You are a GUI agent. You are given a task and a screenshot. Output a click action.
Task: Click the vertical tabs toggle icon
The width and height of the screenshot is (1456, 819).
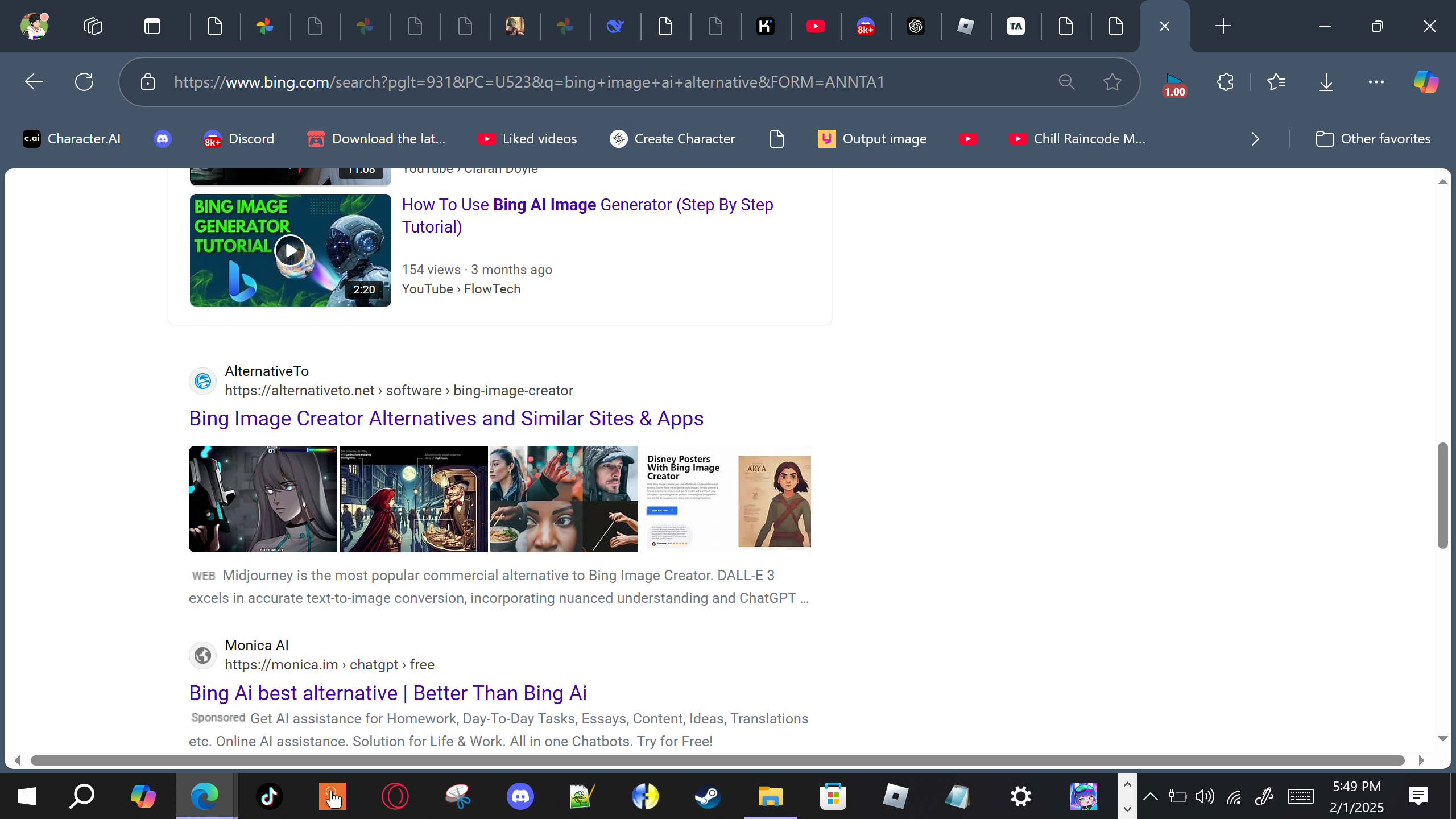tap(152, 26)
